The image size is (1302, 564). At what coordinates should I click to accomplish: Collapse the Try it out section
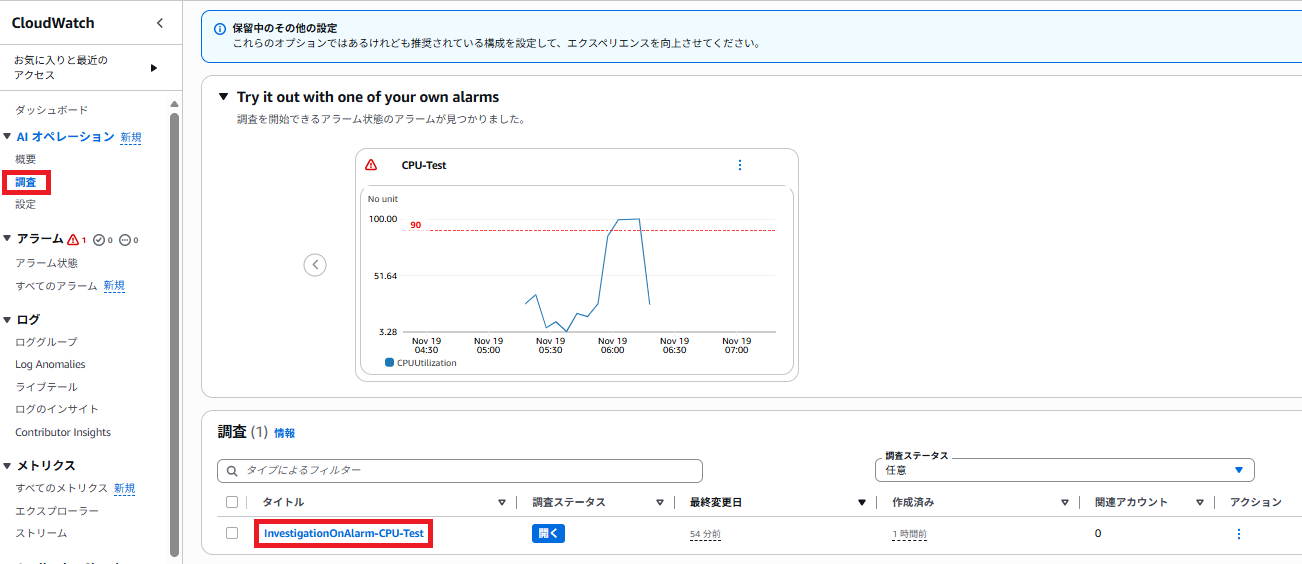tap(223, 97)
